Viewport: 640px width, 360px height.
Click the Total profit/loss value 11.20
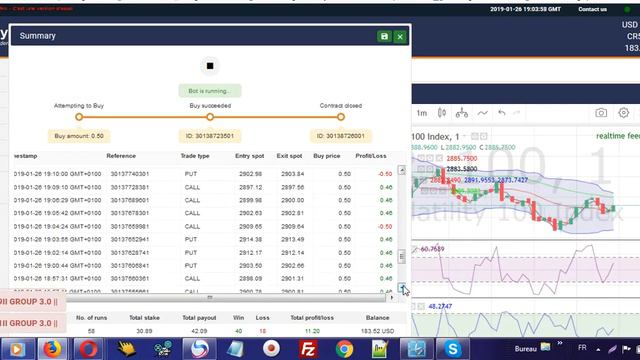312,331
